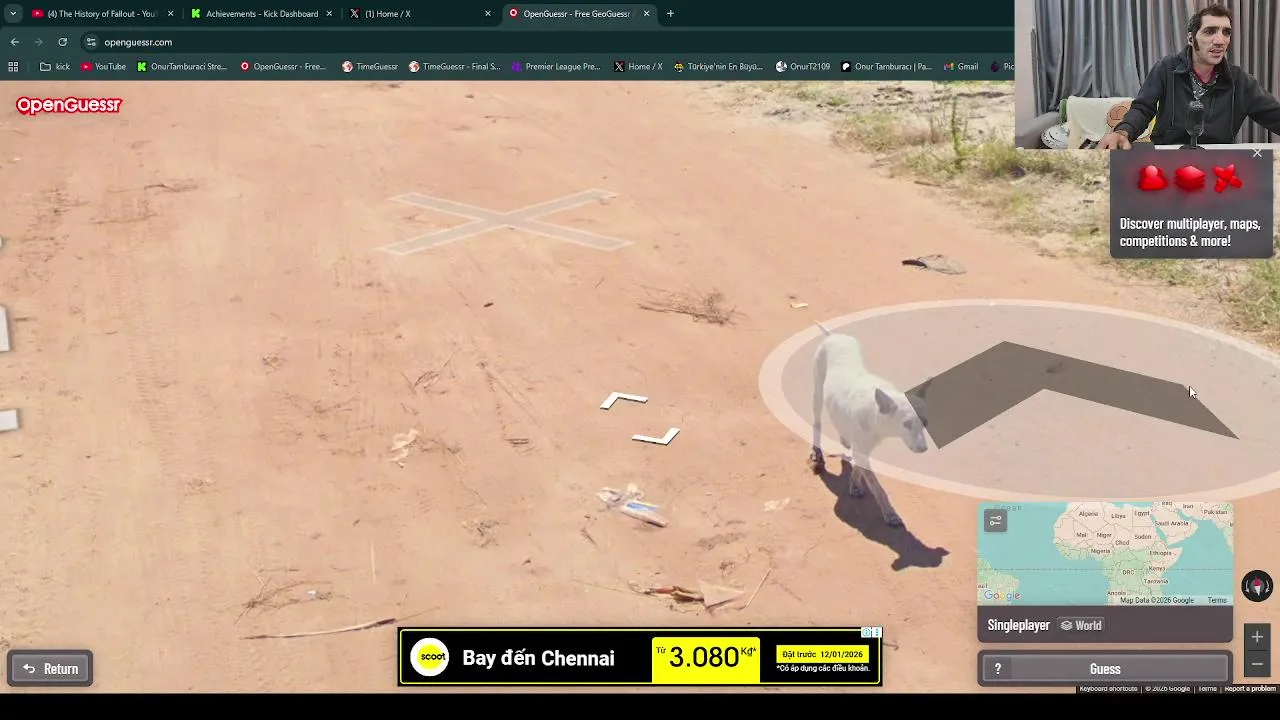Select the OpenGuessr - Free GeoGuessr tab
This screenshot has height=720, width=1280.
tap(572, 14)
